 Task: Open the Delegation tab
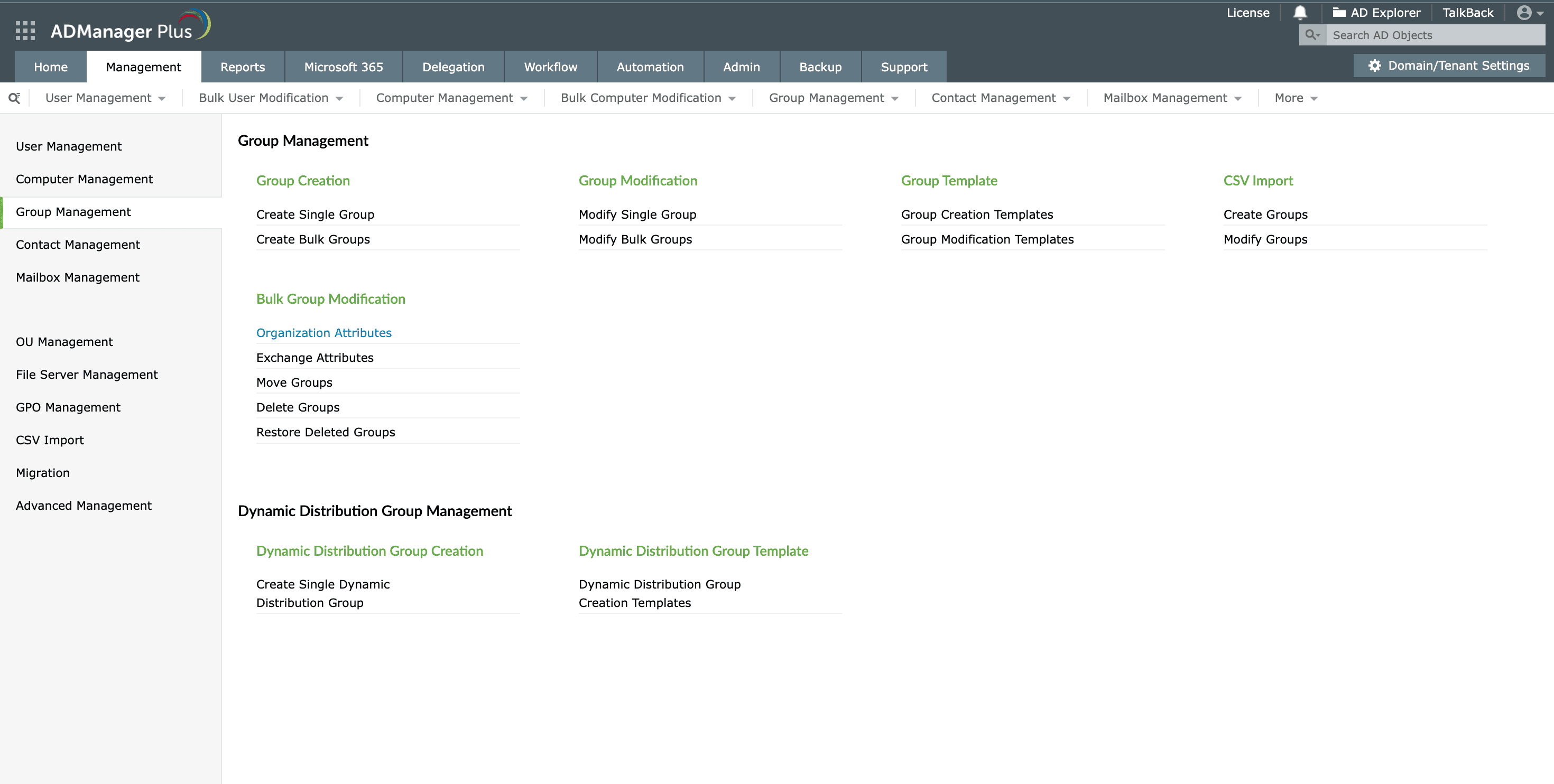click(453, 67)
